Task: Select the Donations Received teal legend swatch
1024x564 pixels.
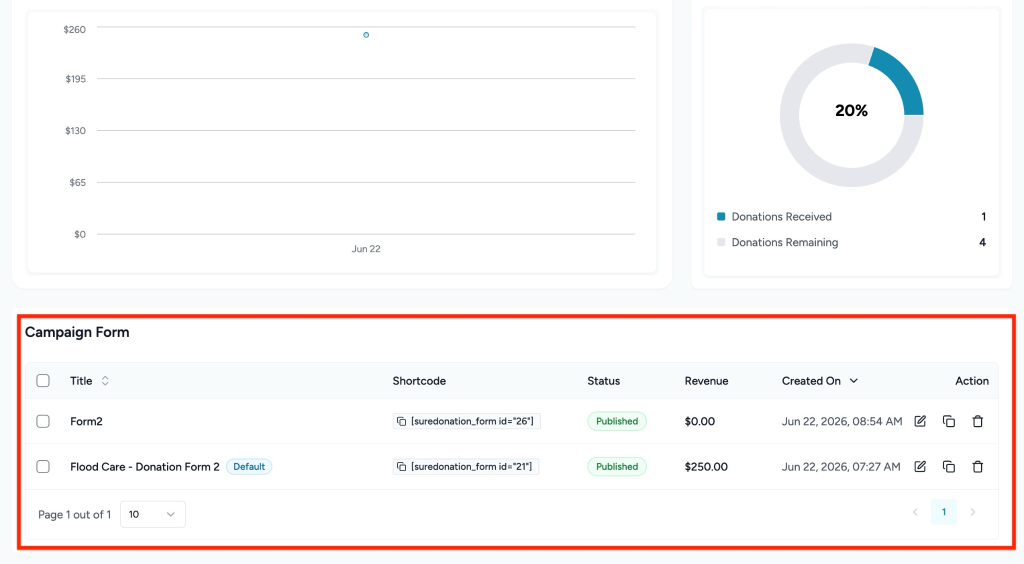Action: (721, 216)
